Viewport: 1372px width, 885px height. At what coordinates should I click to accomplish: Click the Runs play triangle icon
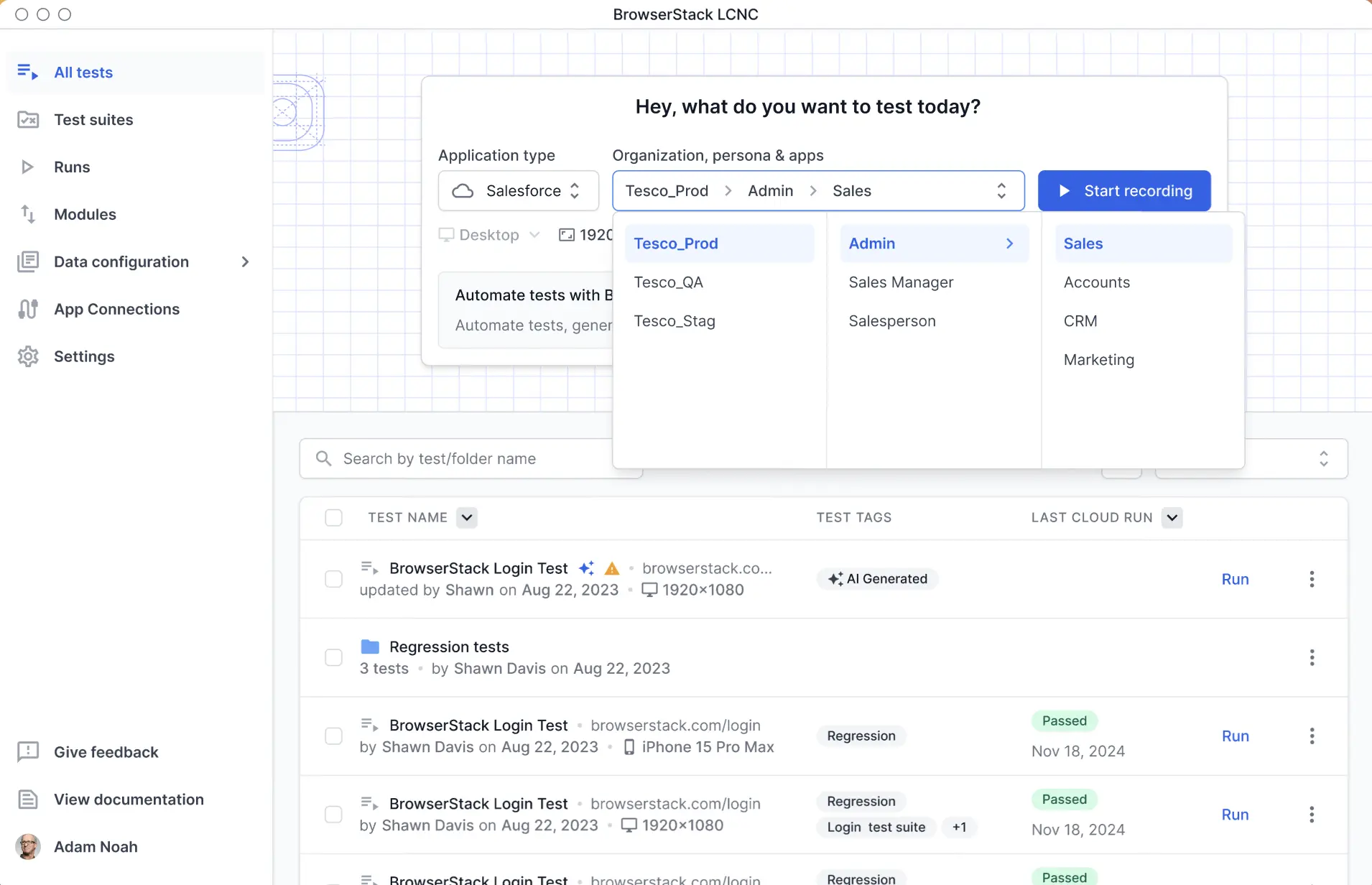pos(27,167)
